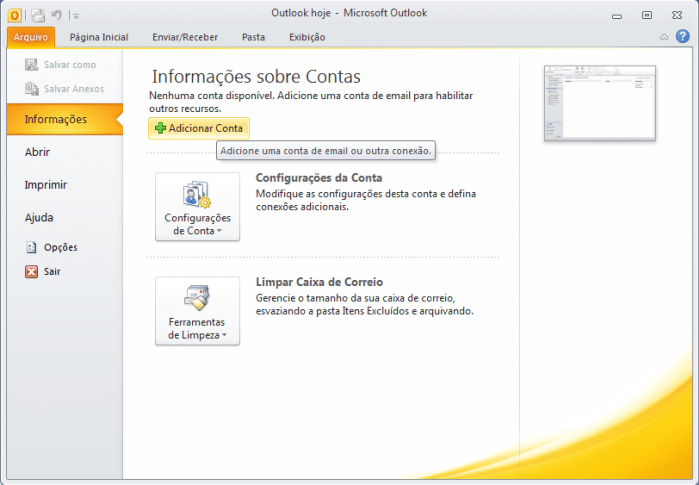Click the Undo arrow in quick access toolbar

pos(58,14)
